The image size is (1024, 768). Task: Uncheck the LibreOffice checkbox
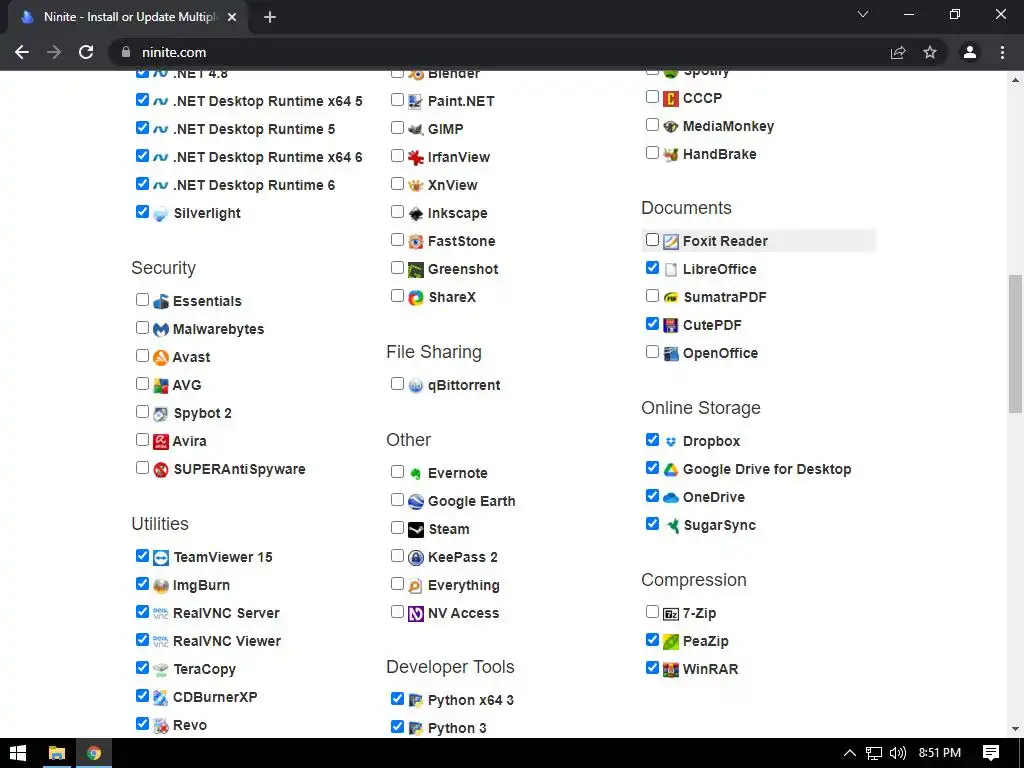[x=652, y=268]
